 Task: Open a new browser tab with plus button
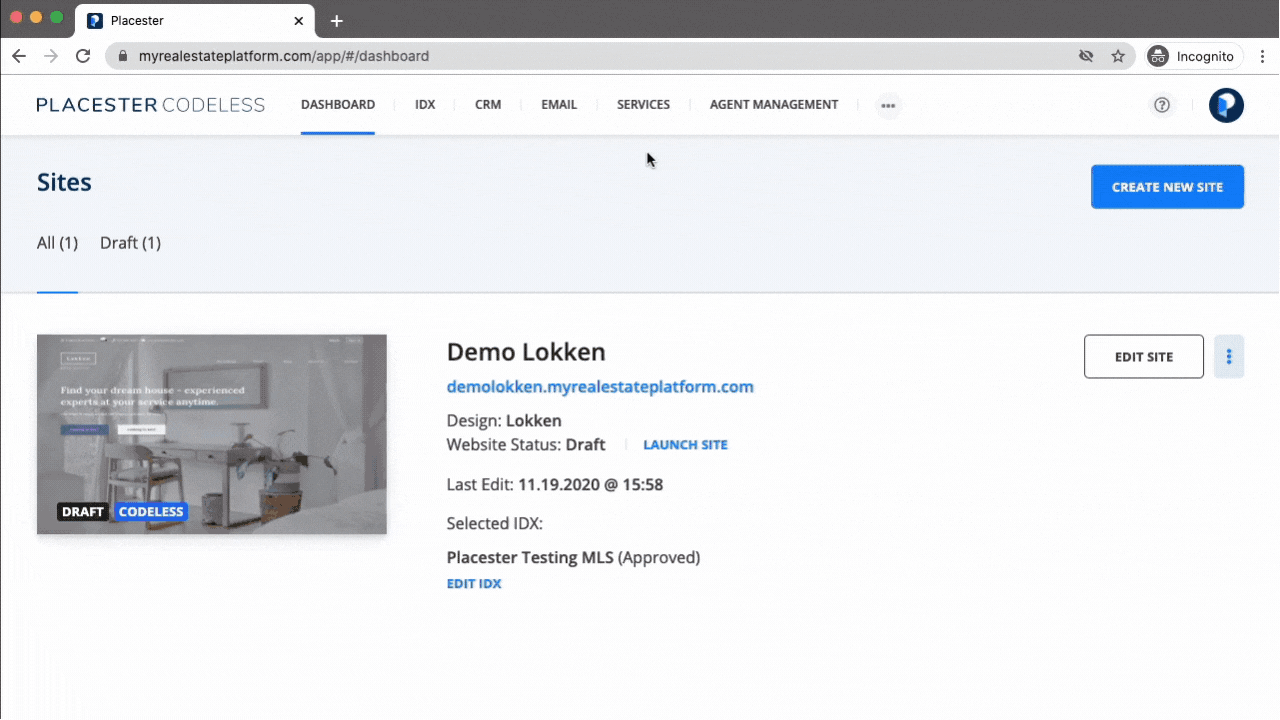(x=336, y=20)
